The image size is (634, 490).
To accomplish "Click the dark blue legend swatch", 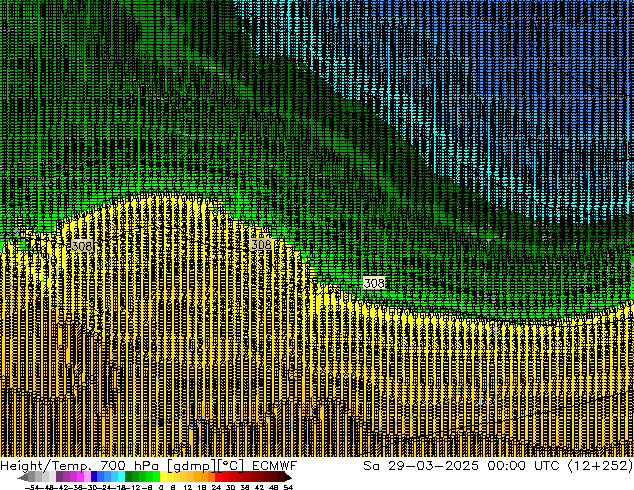I will (94, 476).
